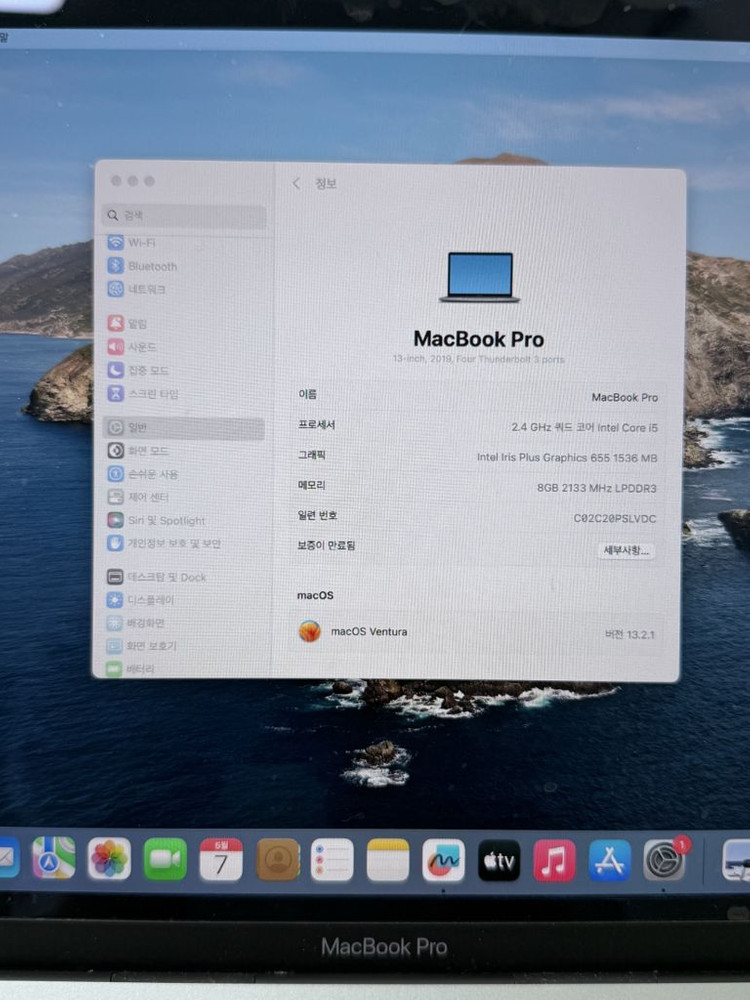Screen dimensions: 750x1000
Task: Launch FaceTime from the Dock
Action: click(165, 860)
